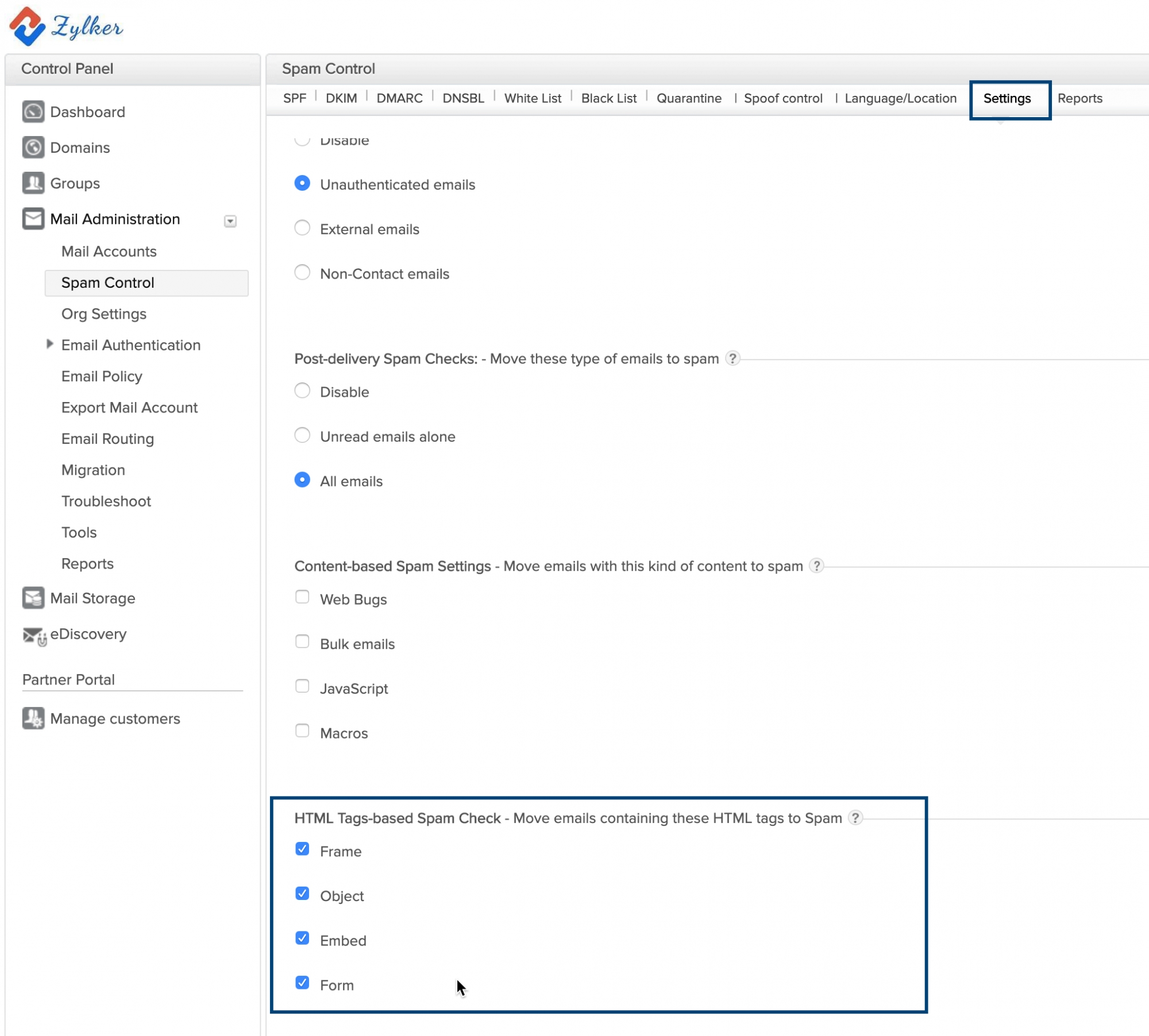Switch to DKIM spam control tab

coord(341,98)
